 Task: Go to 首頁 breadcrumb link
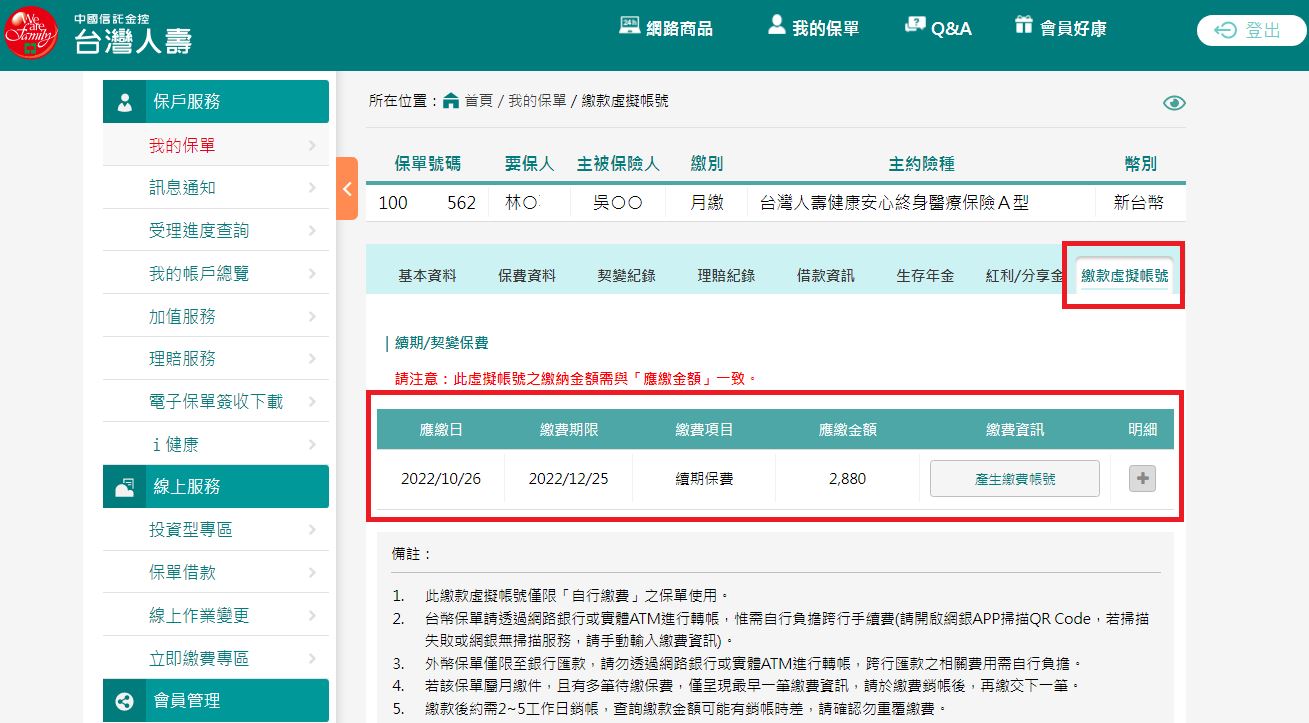click(479, 101)
